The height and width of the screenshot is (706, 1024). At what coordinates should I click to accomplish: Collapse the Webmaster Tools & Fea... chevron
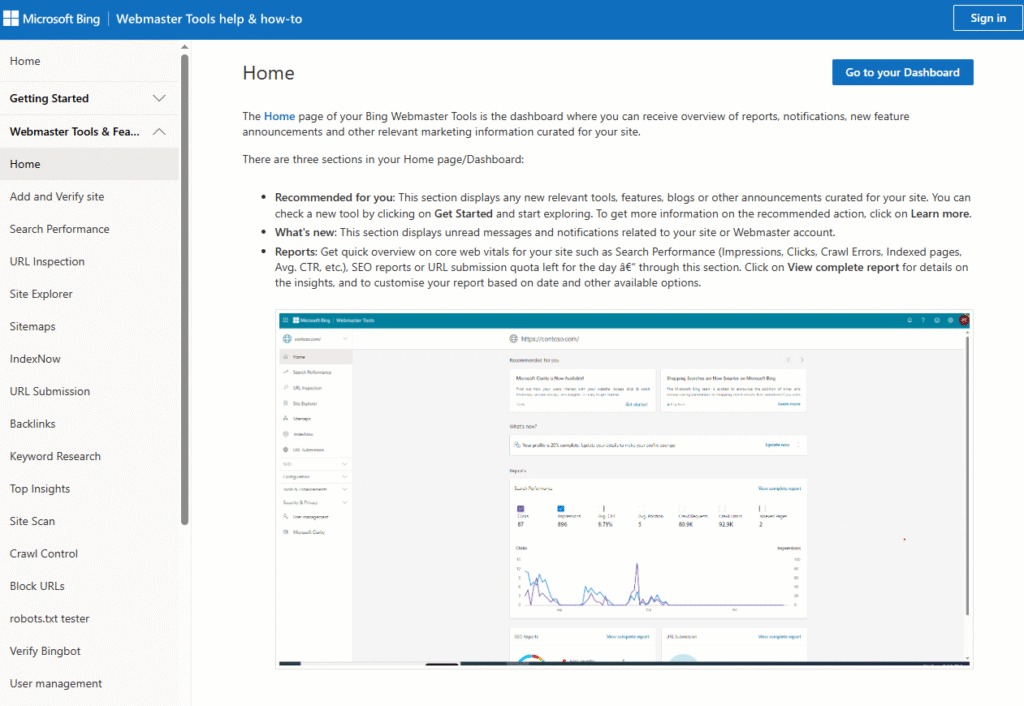coord(159,131)
